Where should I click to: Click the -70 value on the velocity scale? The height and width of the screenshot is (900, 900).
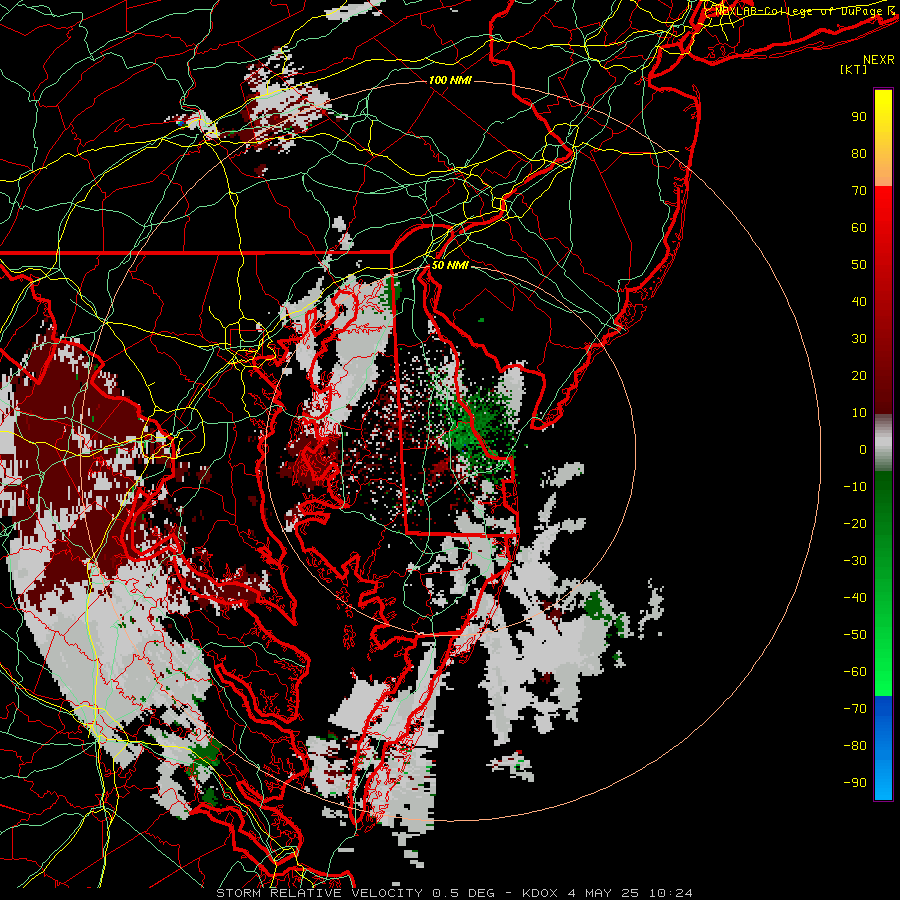855,709
